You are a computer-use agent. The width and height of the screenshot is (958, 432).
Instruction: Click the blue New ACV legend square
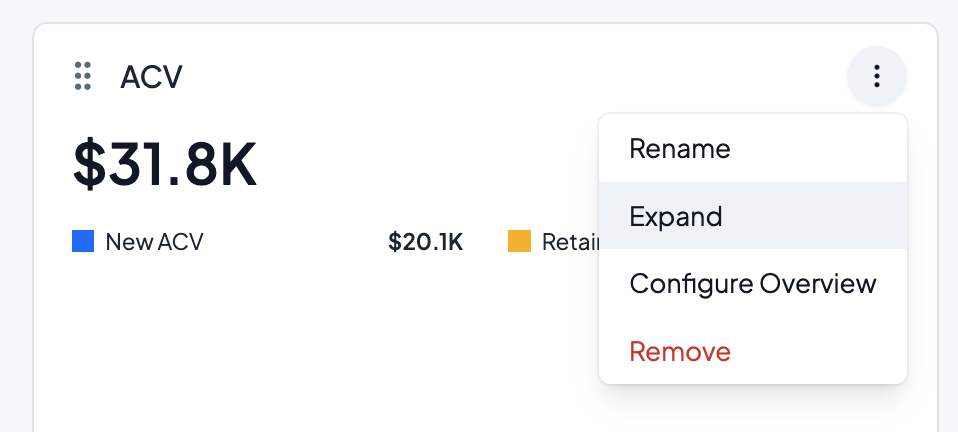[83, 241]
